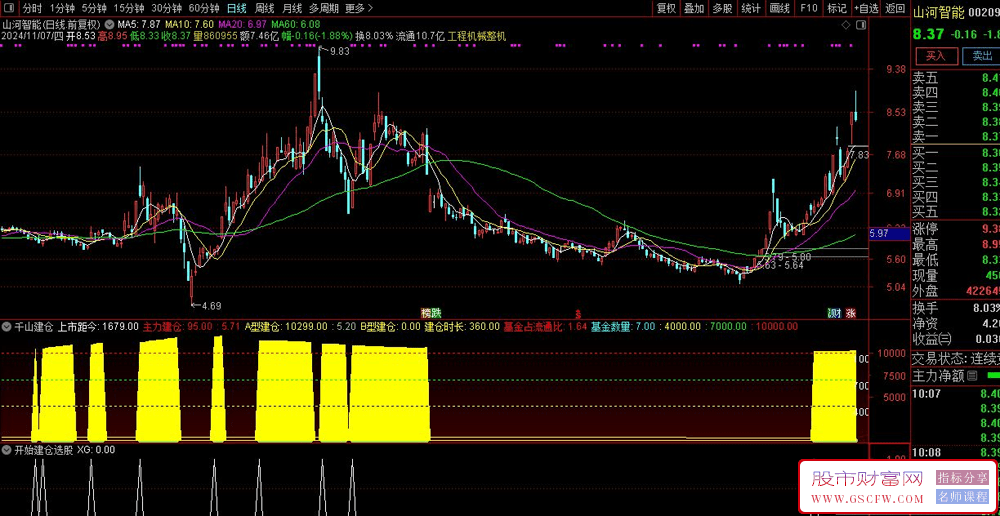Image resolution: width=1000 pixels, height=516 pixels.
Task: Add stock via +自选 button
Action: pyautogui.click(x=865, y=8)
